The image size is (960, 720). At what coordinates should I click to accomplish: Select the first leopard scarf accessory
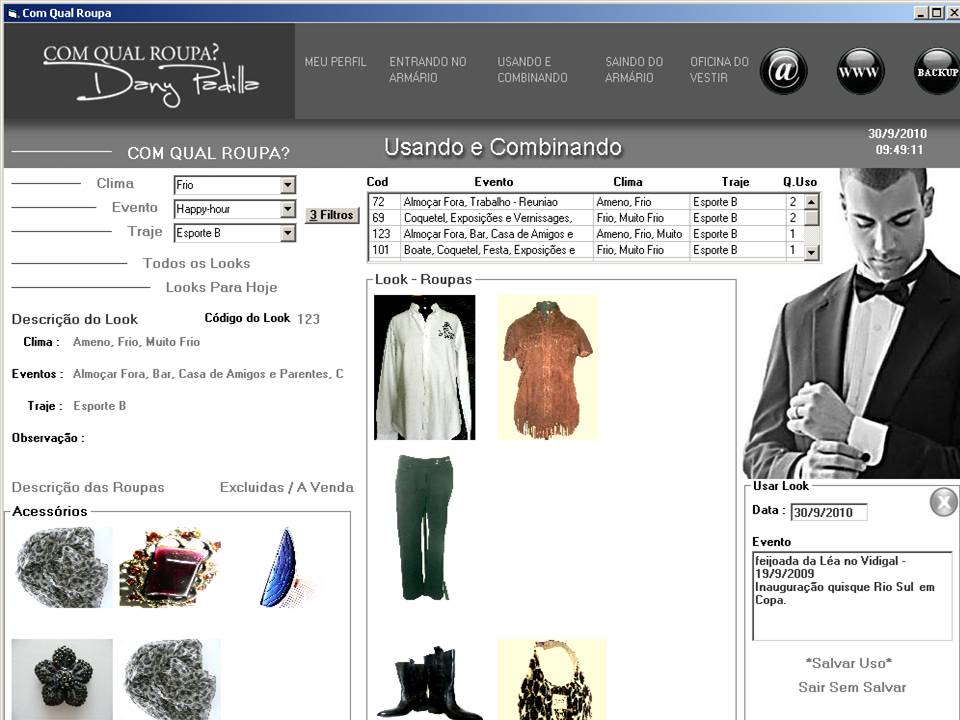[x=62, y=567]
